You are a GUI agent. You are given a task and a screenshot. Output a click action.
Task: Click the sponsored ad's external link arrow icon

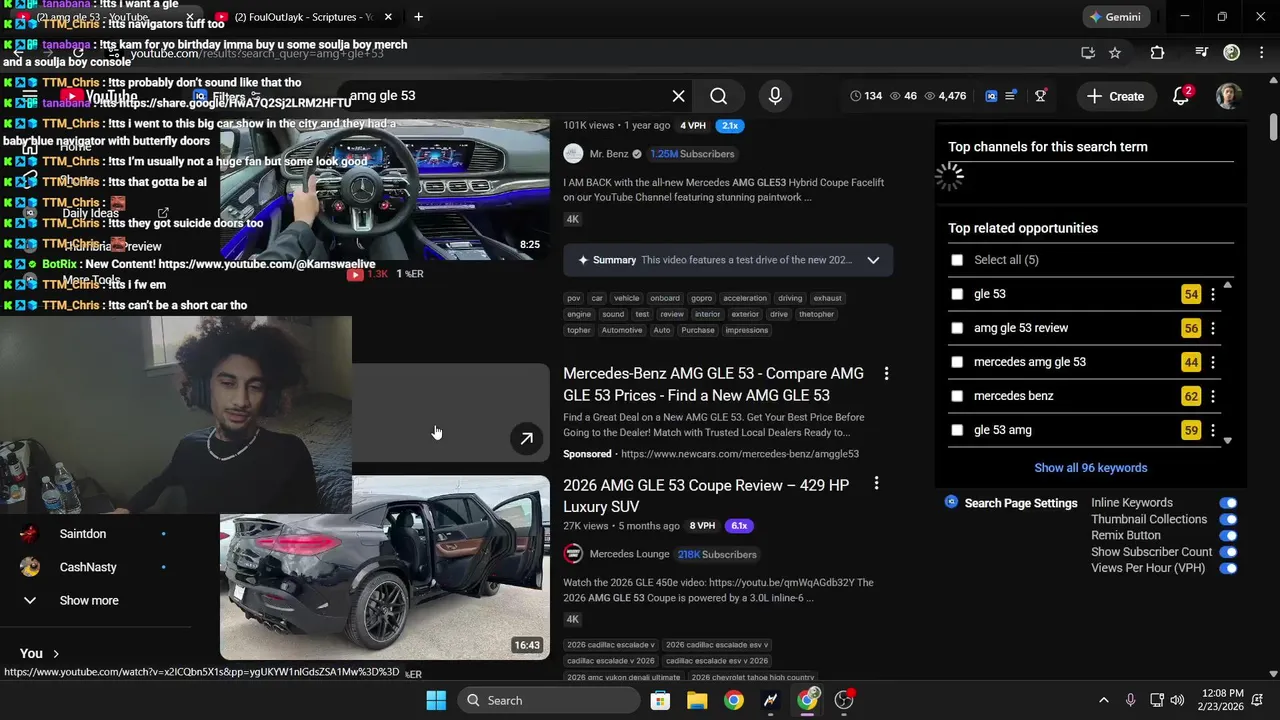526,438
